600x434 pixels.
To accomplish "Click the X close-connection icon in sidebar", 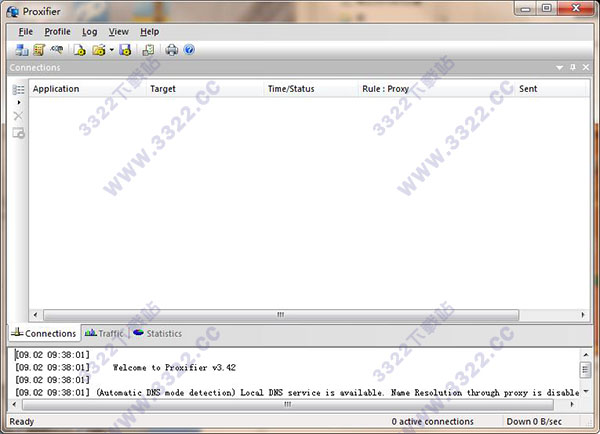I will [18, 116].
